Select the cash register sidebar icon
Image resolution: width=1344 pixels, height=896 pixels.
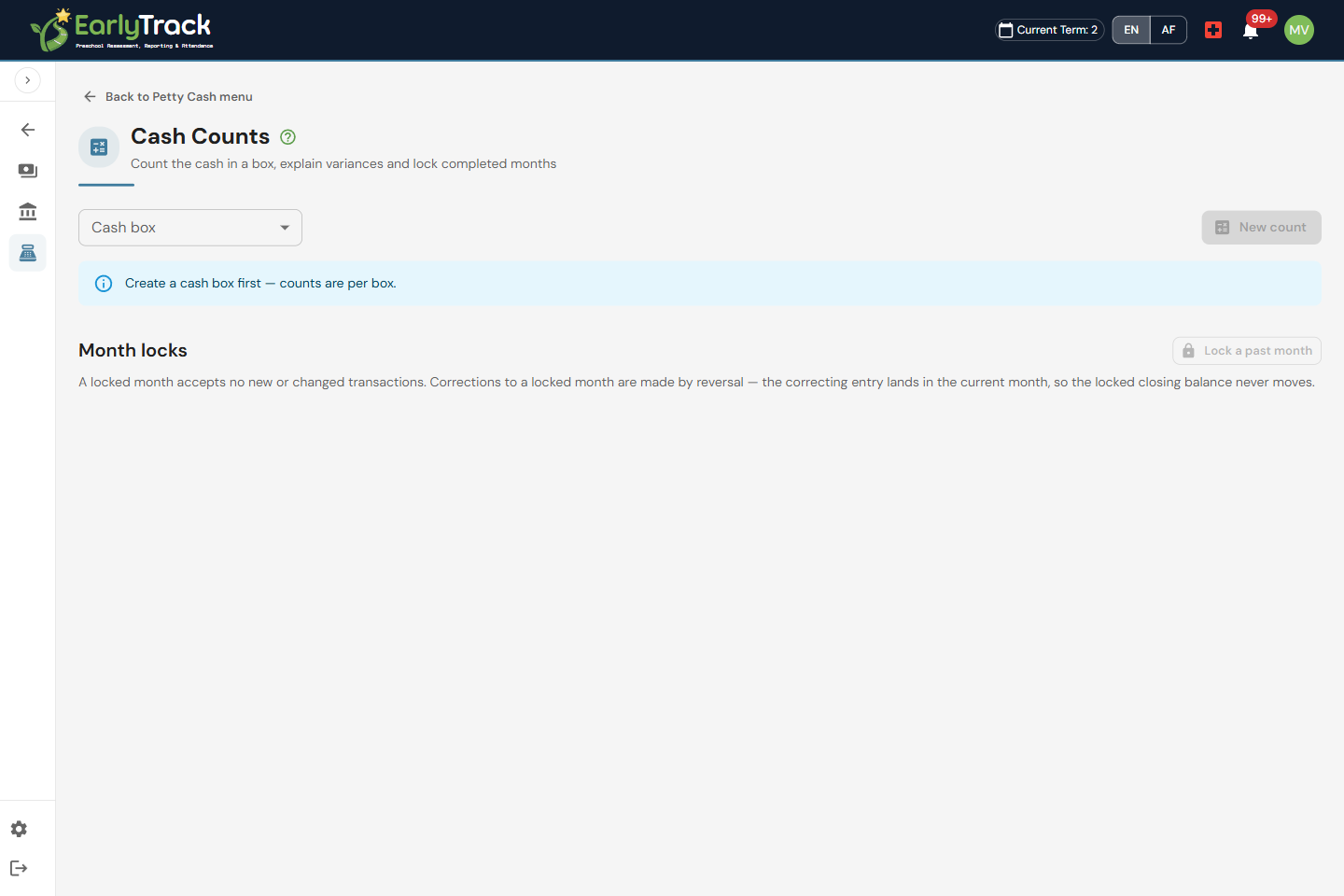[x=28, y=253]
